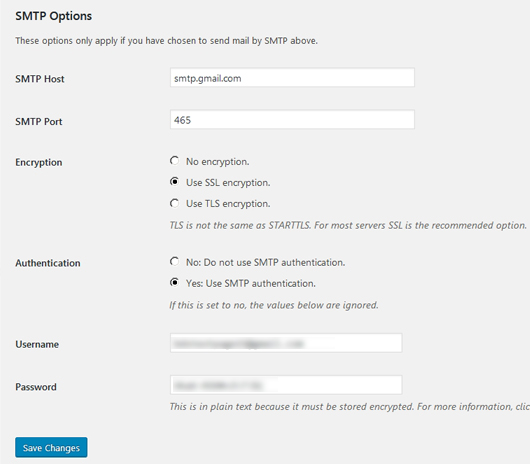Viewport: 530px width, 464px height.
Task: Focus the Username text field
Action: click(286, 343)
